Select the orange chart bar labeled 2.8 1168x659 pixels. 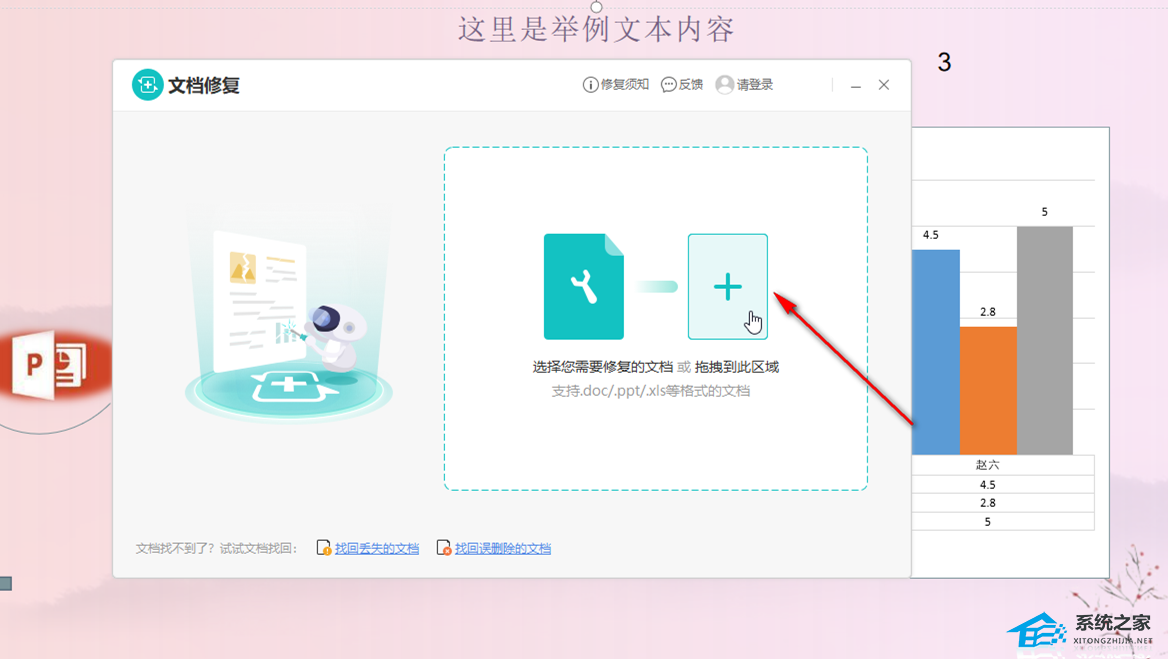[988, 390]
